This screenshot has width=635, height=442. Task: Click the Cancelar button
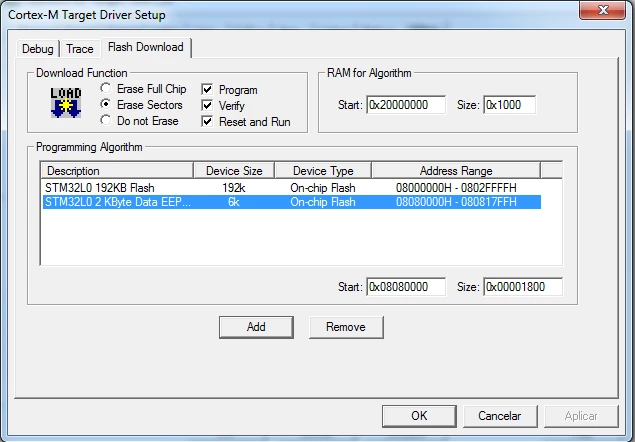click(x=500, y=416)
